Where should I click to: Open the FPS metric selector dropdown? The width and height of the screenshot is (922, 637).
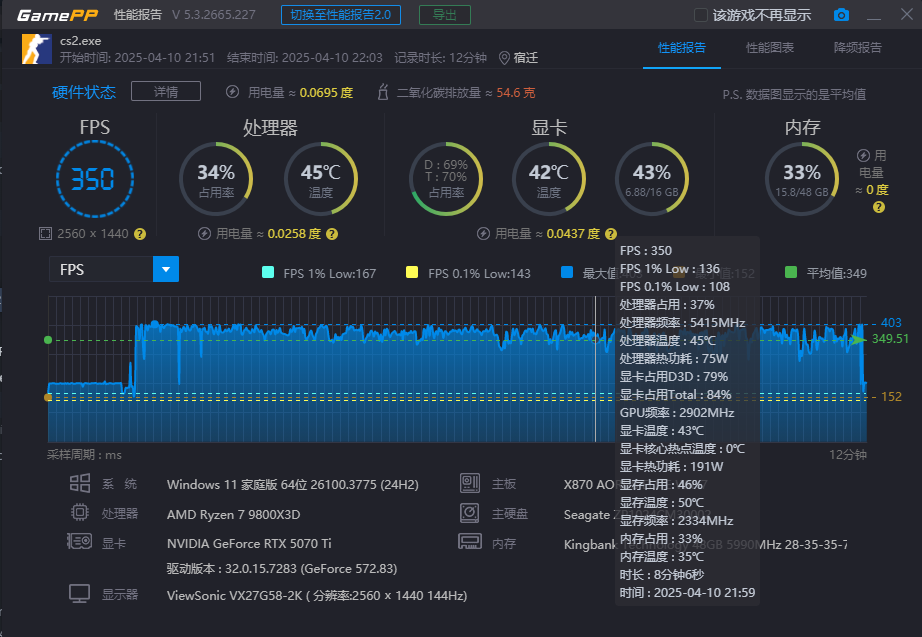167,269
